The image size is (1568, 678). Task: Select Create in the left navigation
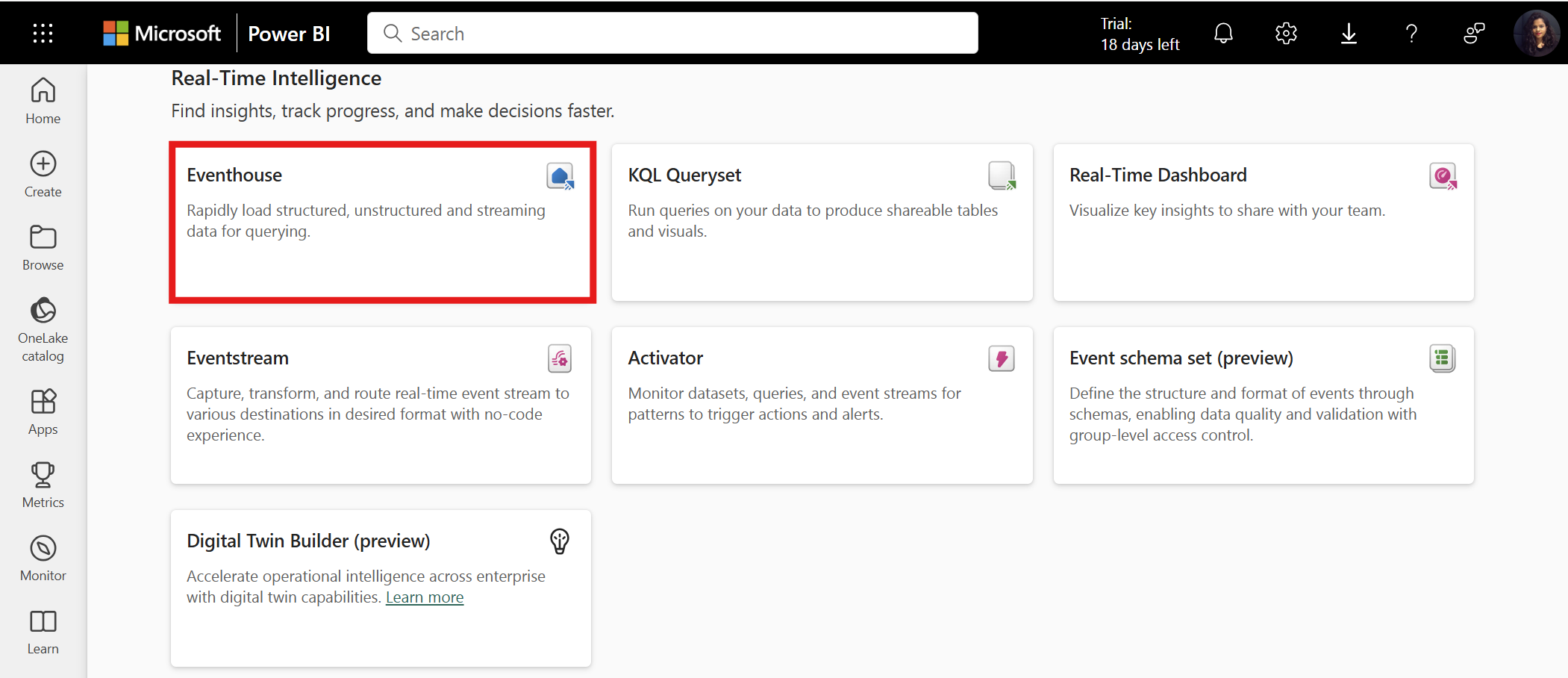pos(43,174)
